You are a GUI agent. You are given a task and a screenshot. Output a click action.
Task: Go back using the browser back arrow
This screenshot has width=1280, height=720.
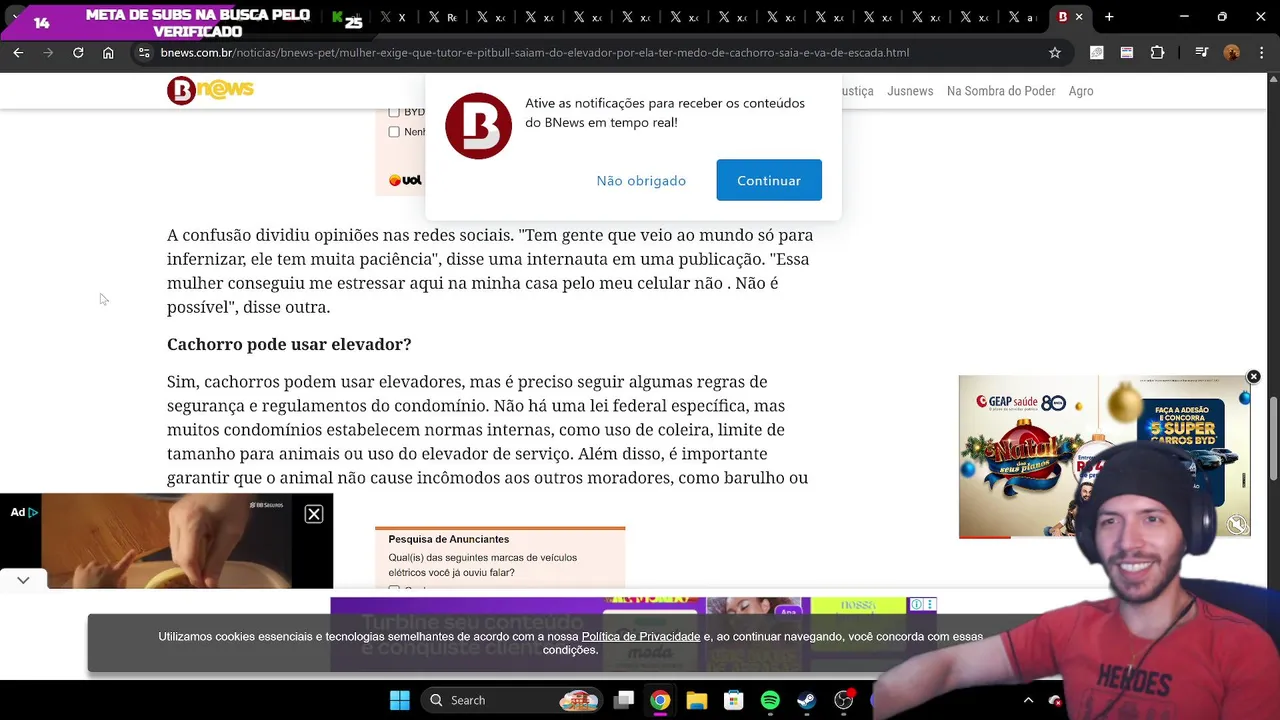coord(18,52)
